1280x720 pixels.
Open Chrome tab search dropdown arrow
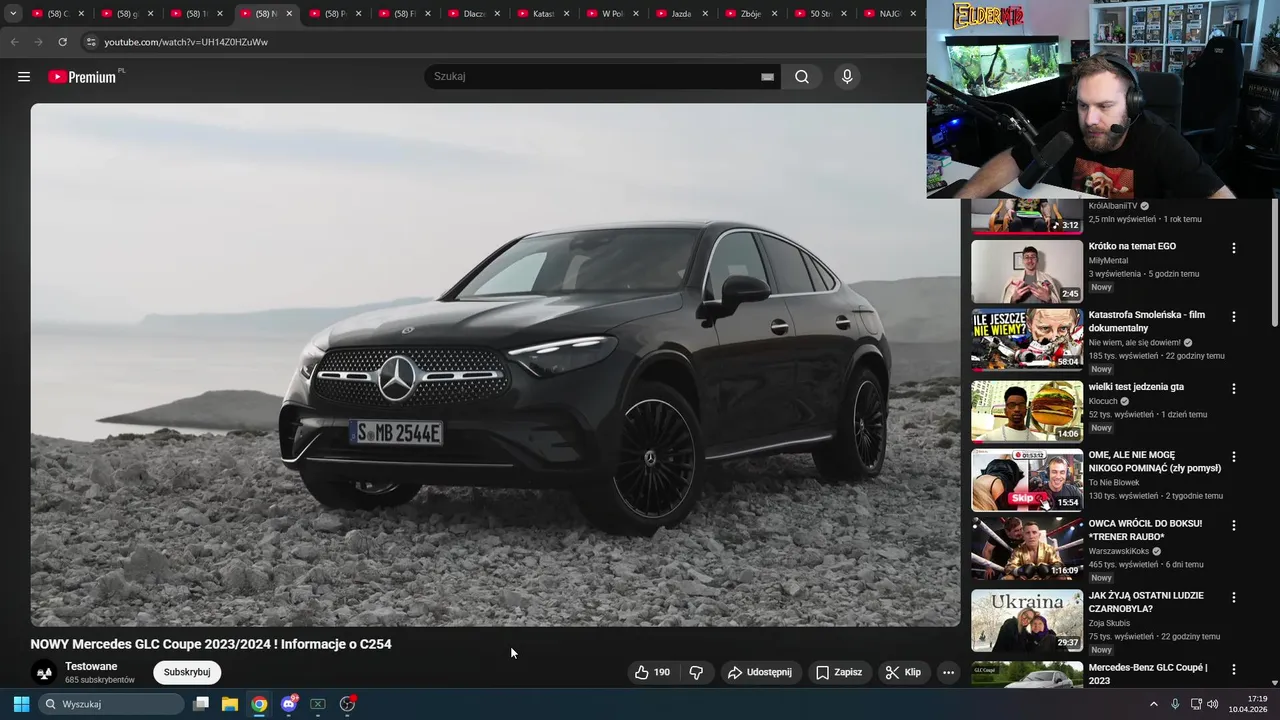point(13,14)
